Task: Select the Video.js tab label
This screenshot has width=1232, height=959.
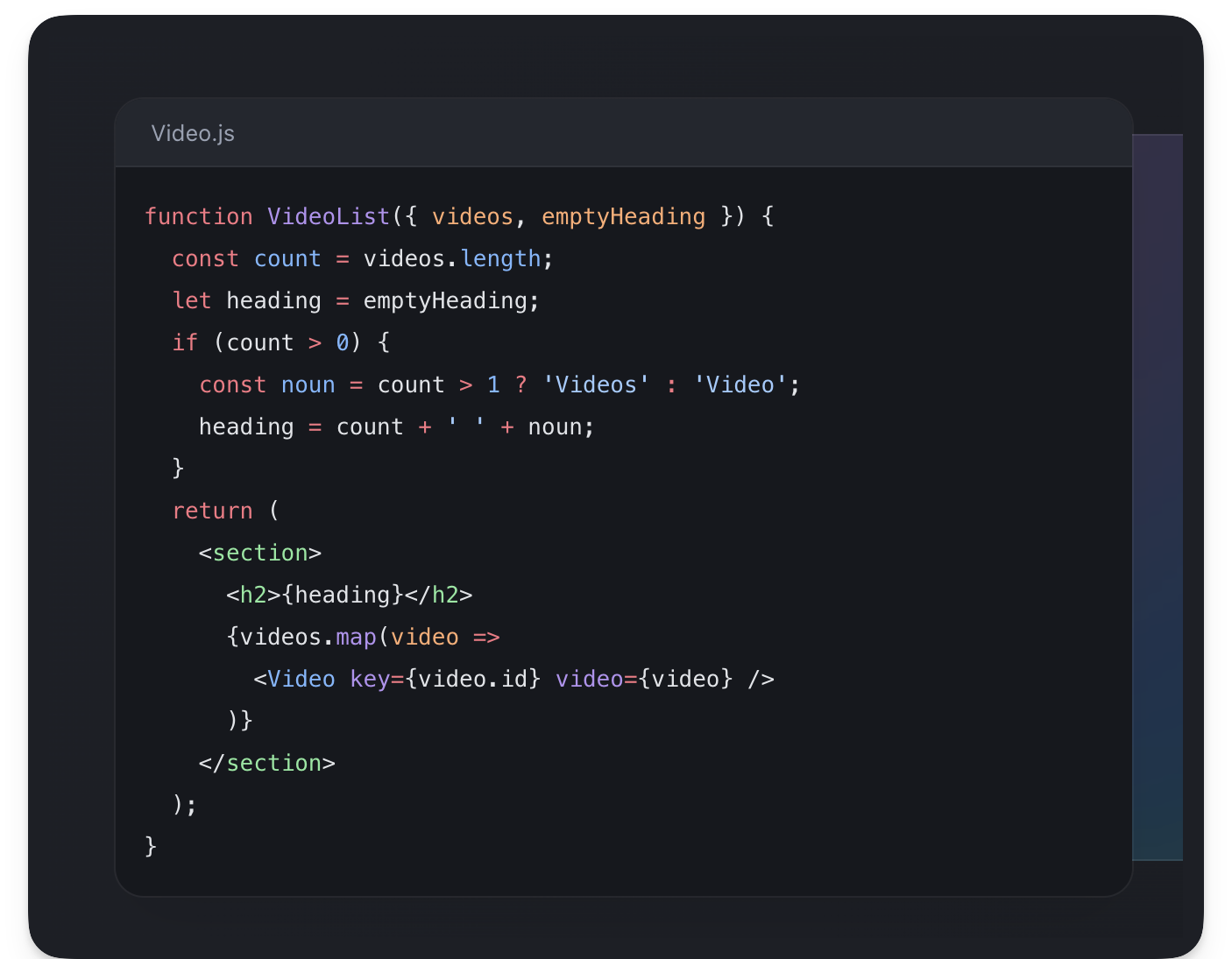Action: [193, 133]
